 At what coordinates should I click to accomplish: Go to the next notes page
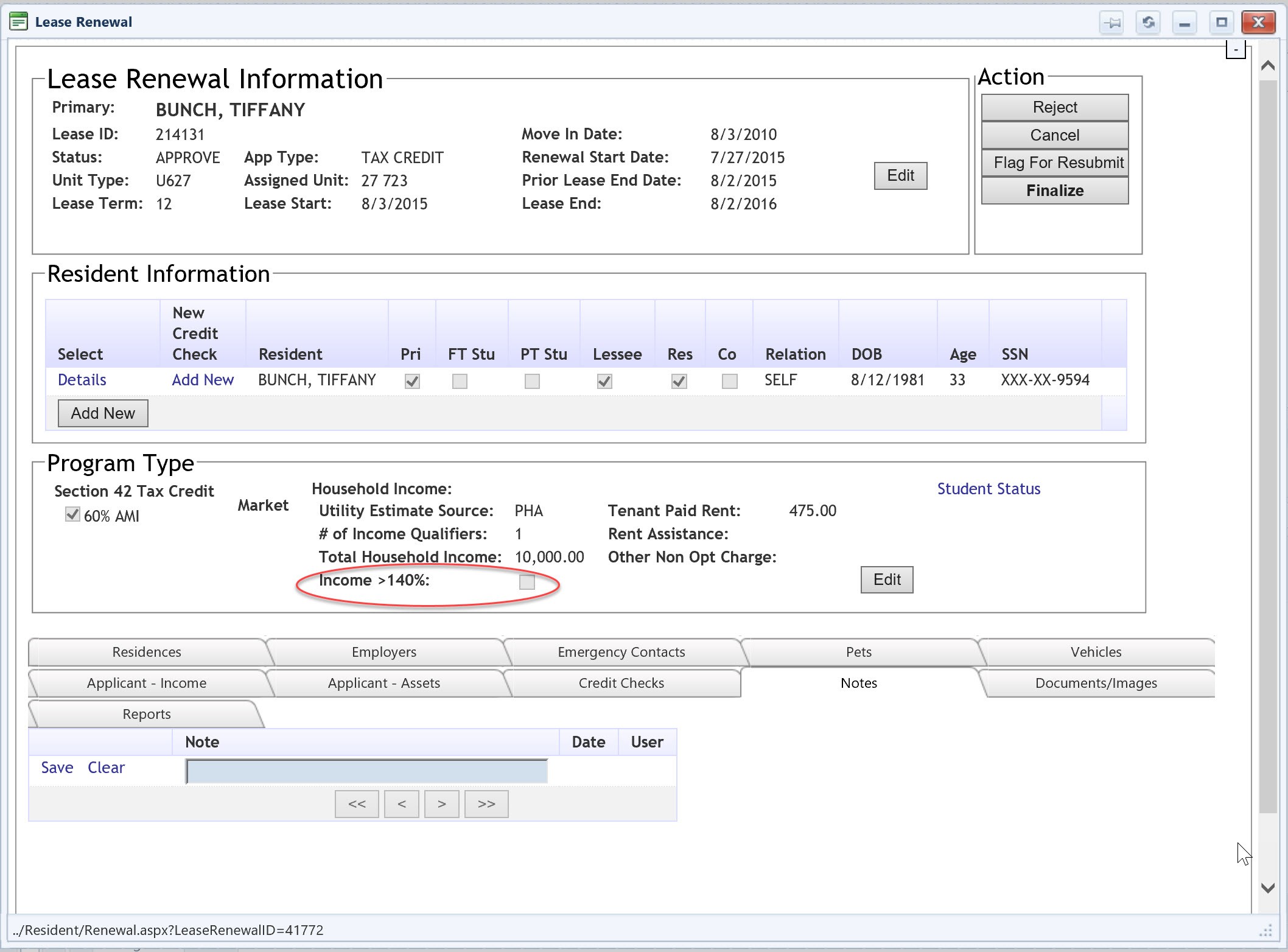[x=442, y=804]
